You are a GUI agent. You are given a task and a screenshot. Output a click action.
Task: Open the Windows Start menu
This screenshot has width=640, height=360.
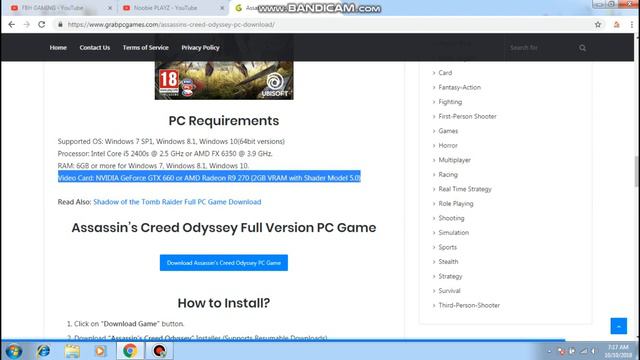pyautogui.click(x=13, y=351)
